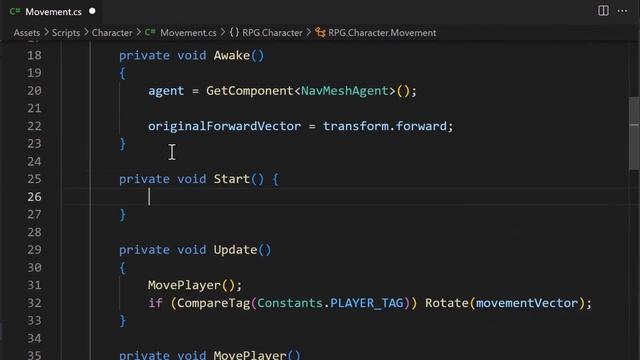Viewport: 640px width, 360px height.
Task: Click the class icon before RPG.Character.Movement
Action: (x=320, y=33)
